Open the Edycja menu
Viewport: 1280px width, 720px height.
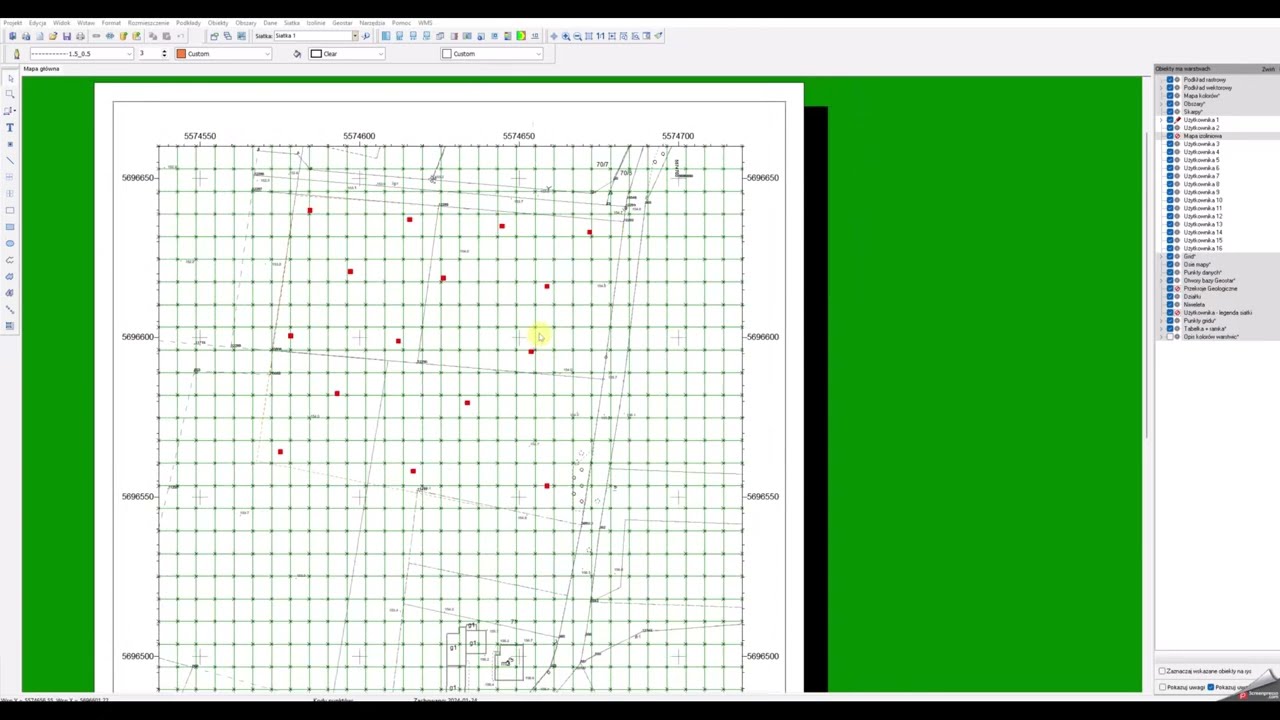(x=37, y=23)
